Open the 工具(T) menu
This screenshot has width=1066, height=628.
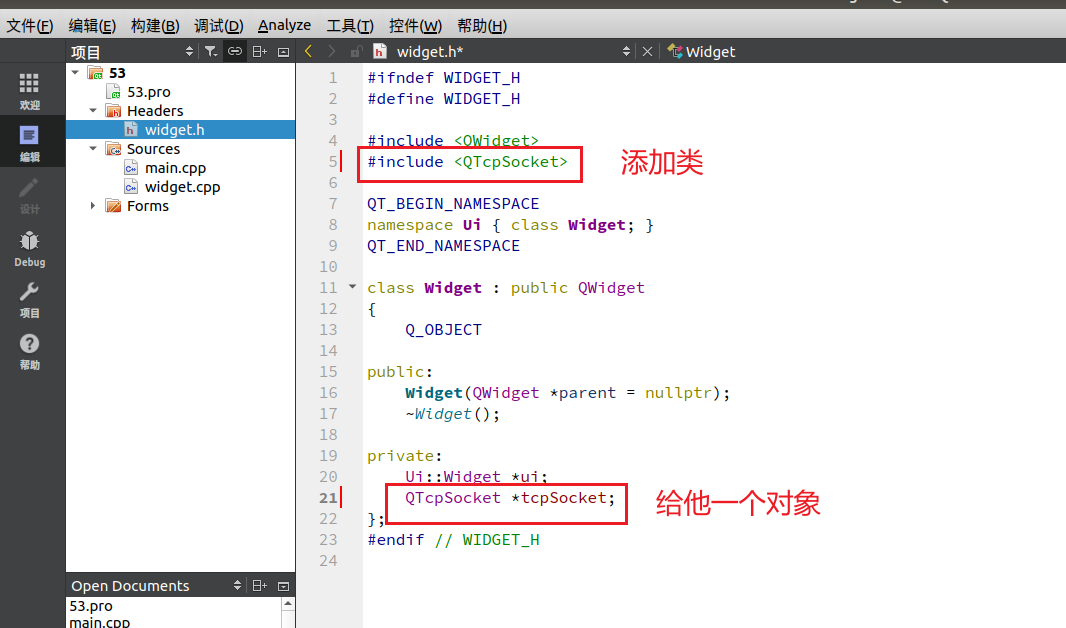[x=350, y=26]
